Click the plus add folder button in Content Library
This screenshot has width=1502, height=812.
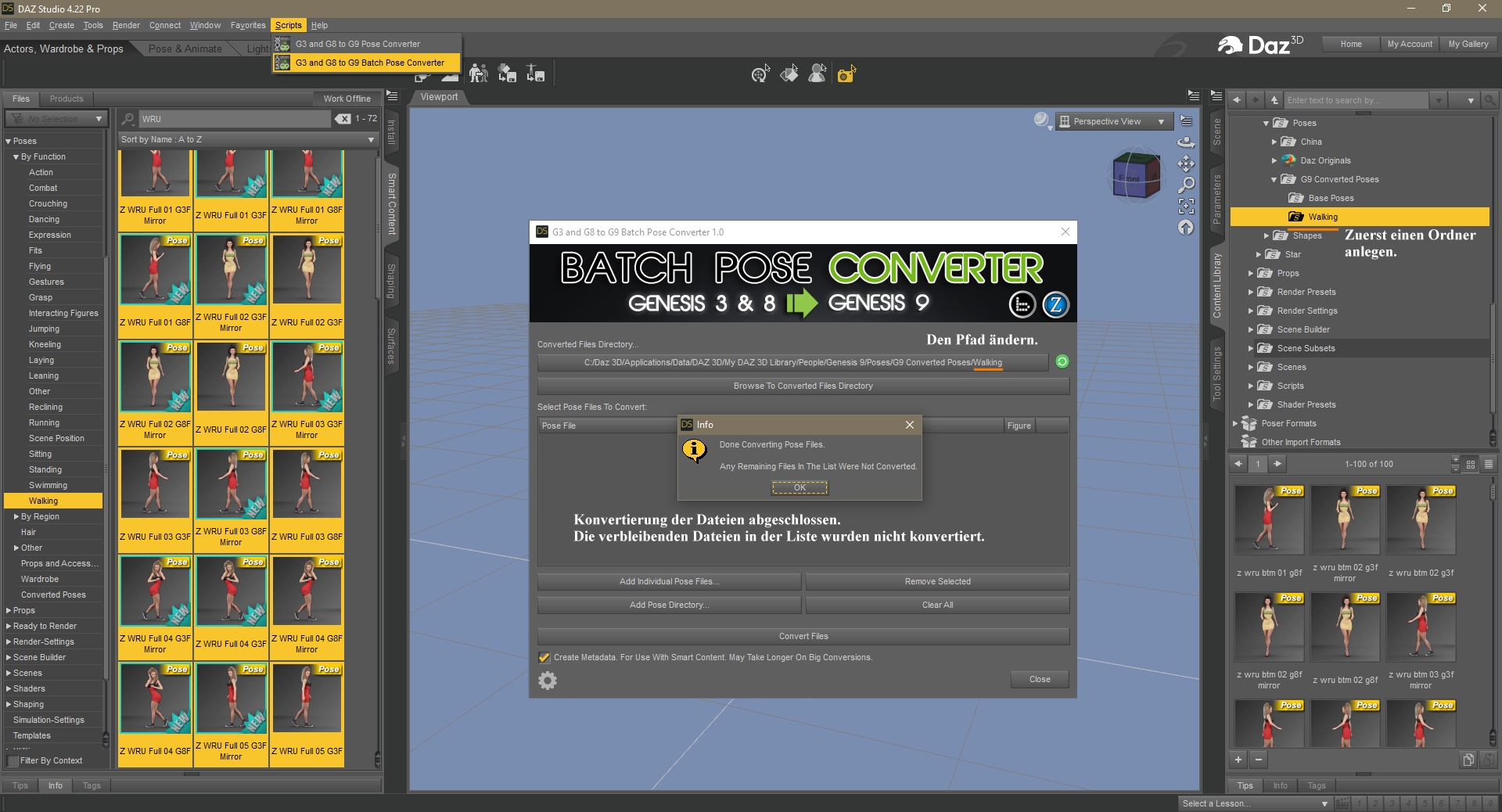point(1238,760)
